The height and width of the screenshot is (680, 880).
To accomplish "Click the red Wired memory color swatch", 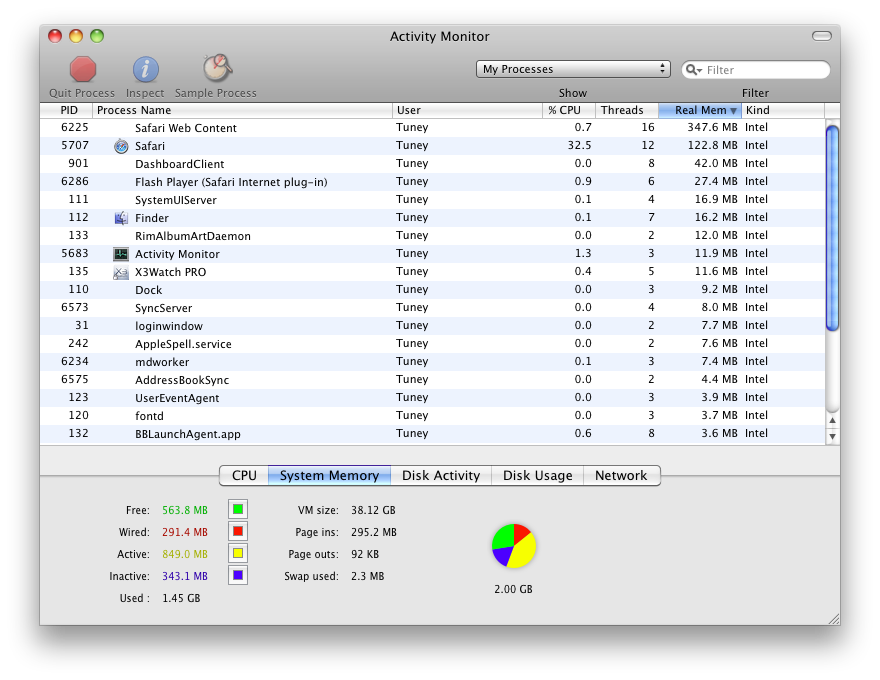I will 238,531.
